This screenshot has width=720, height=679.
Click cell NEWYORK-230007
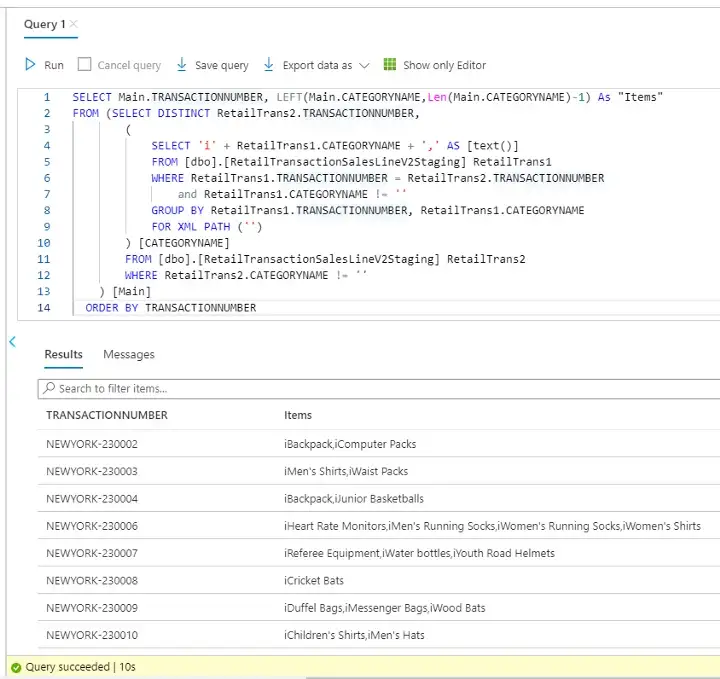pyautogui.click(x=92, y=553)
